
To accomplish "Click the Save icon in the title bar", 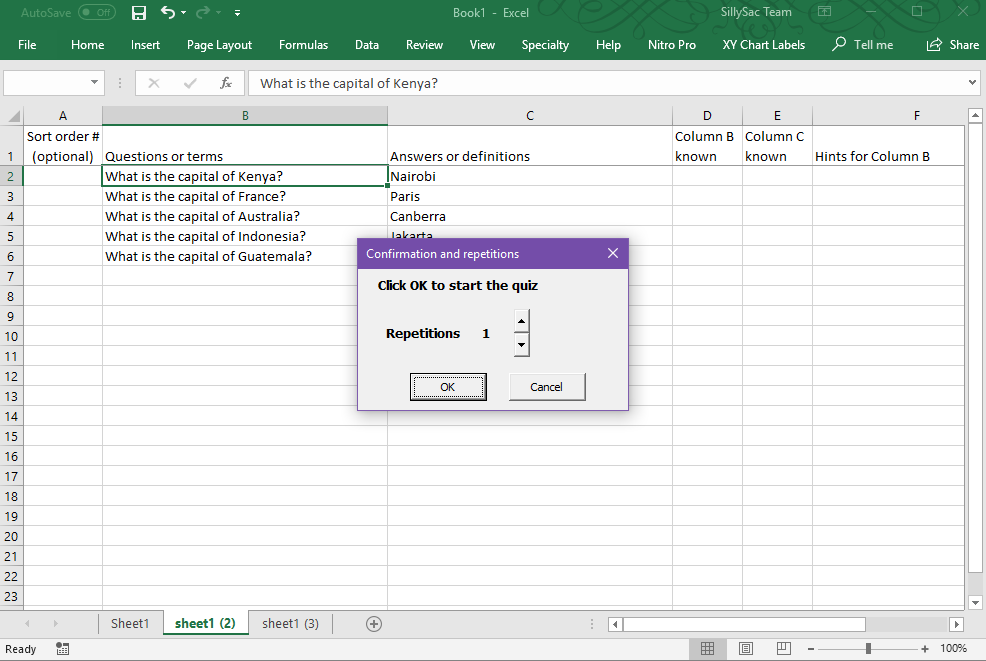I will (139, 13).
